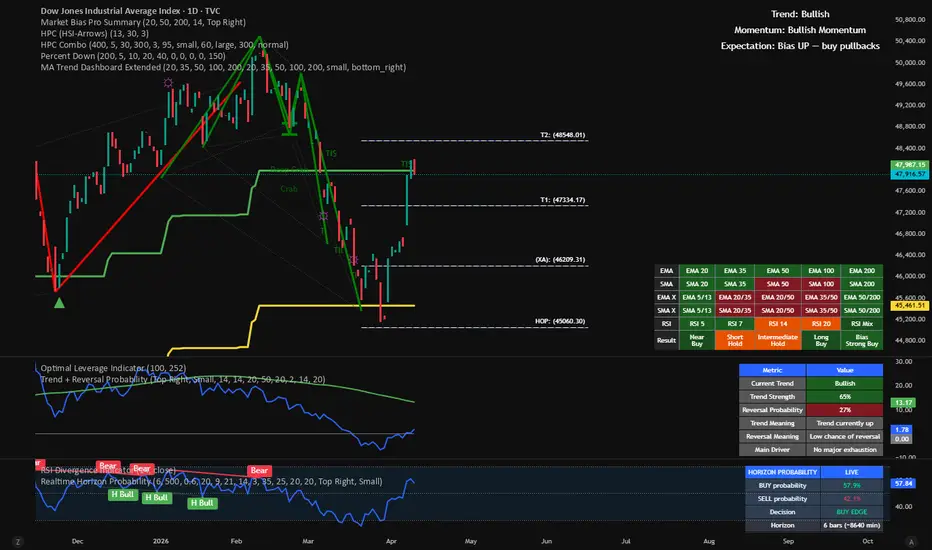932x550 pixels.
Task: Click the LIVE header cell
Action: coord(852,472)
